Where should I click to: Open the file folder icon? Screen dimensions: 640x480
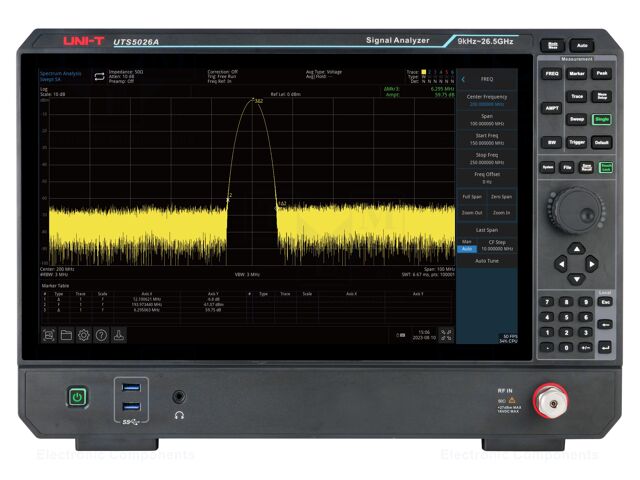(x=66, y=335)
